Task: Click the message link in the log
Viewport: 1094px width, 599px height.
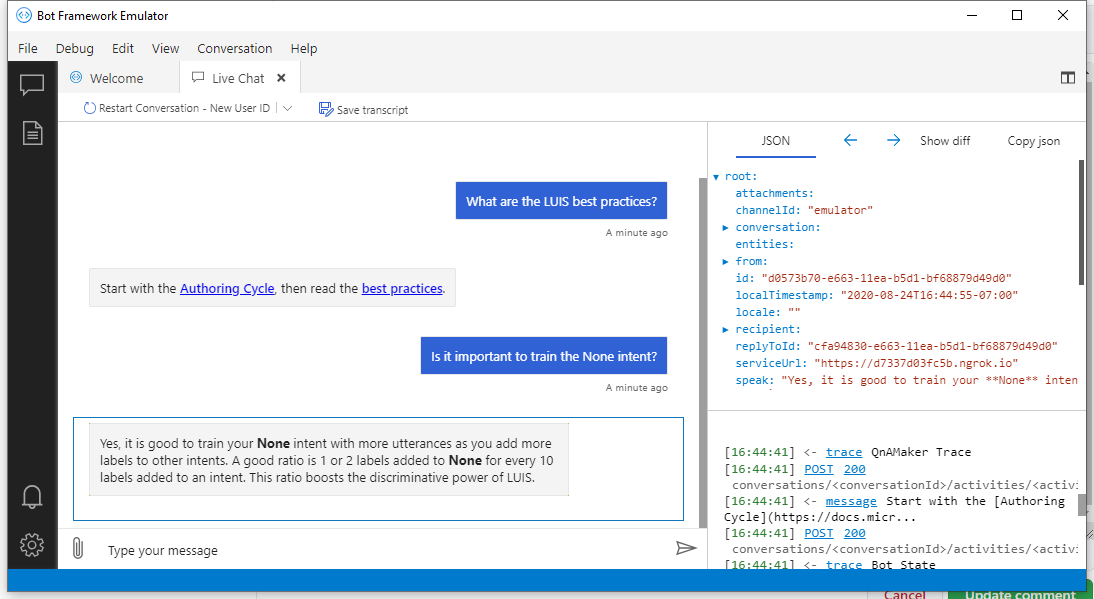Action: click(x=851, y=501)
